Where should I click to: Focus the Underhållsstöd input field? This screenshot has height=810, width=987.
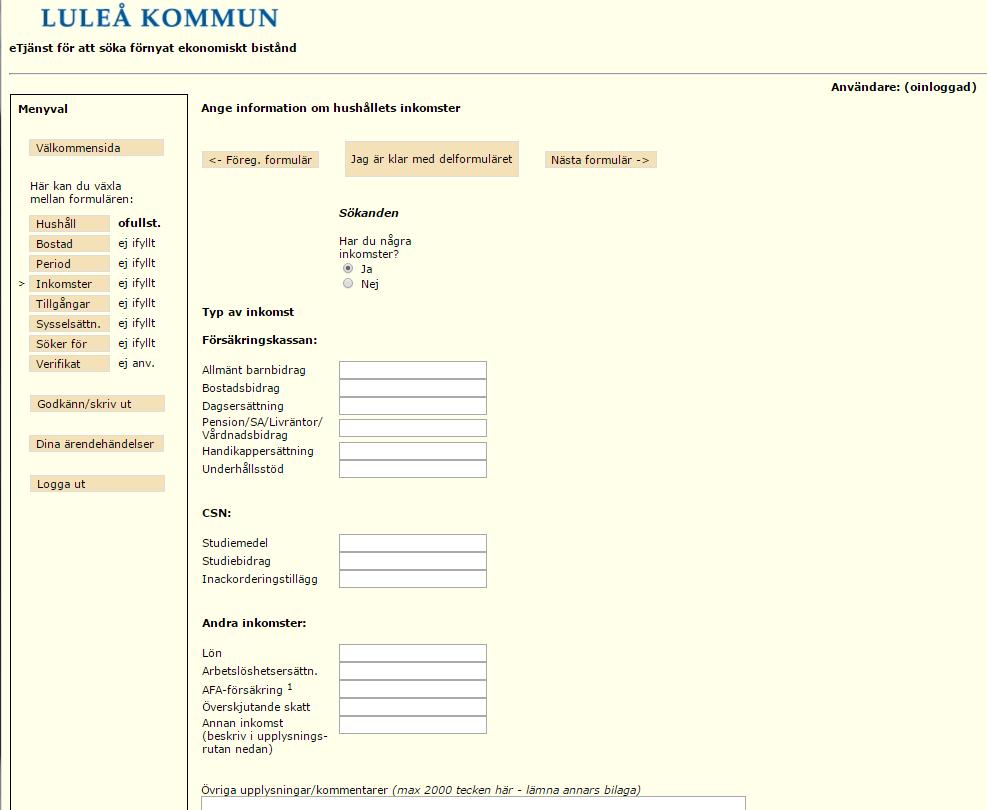413,469
